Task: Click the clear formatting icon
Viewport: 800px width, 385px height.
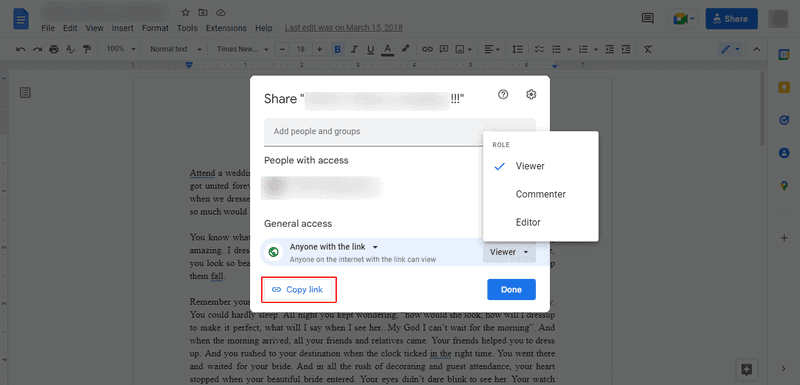Action: tap(647, 49)
